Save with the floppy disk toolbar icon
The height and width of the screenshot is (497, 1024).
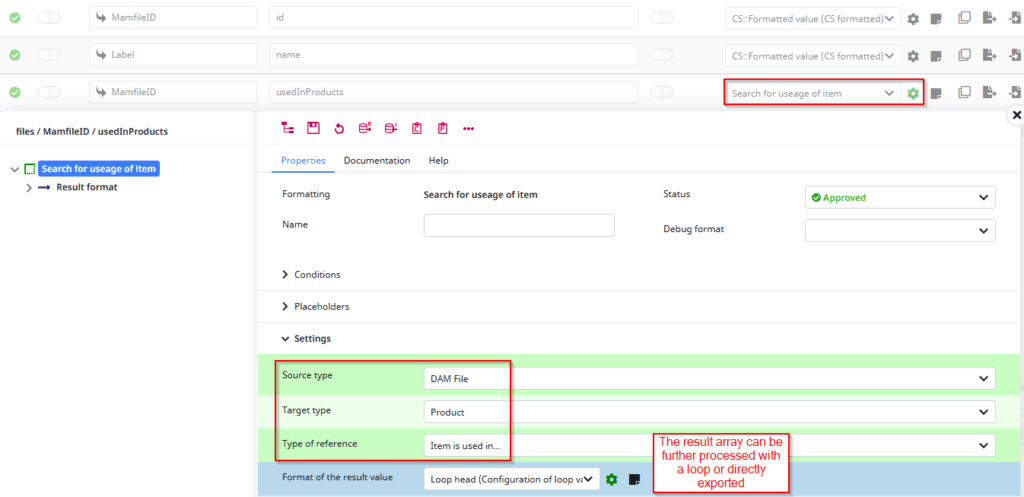coord(313,129)
